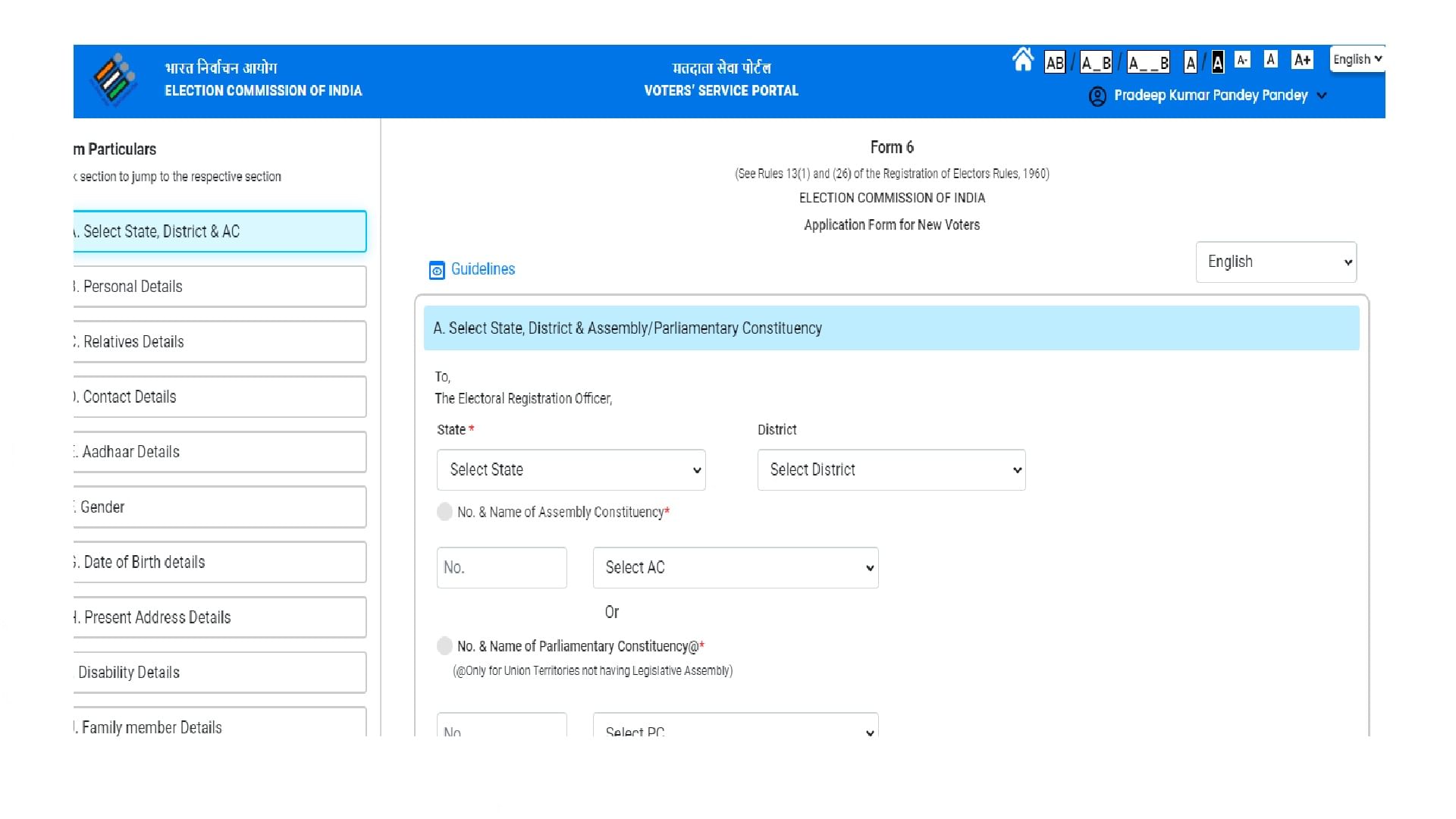Select the Parliamentary Constituency radio button

click(x=444, y=646)
